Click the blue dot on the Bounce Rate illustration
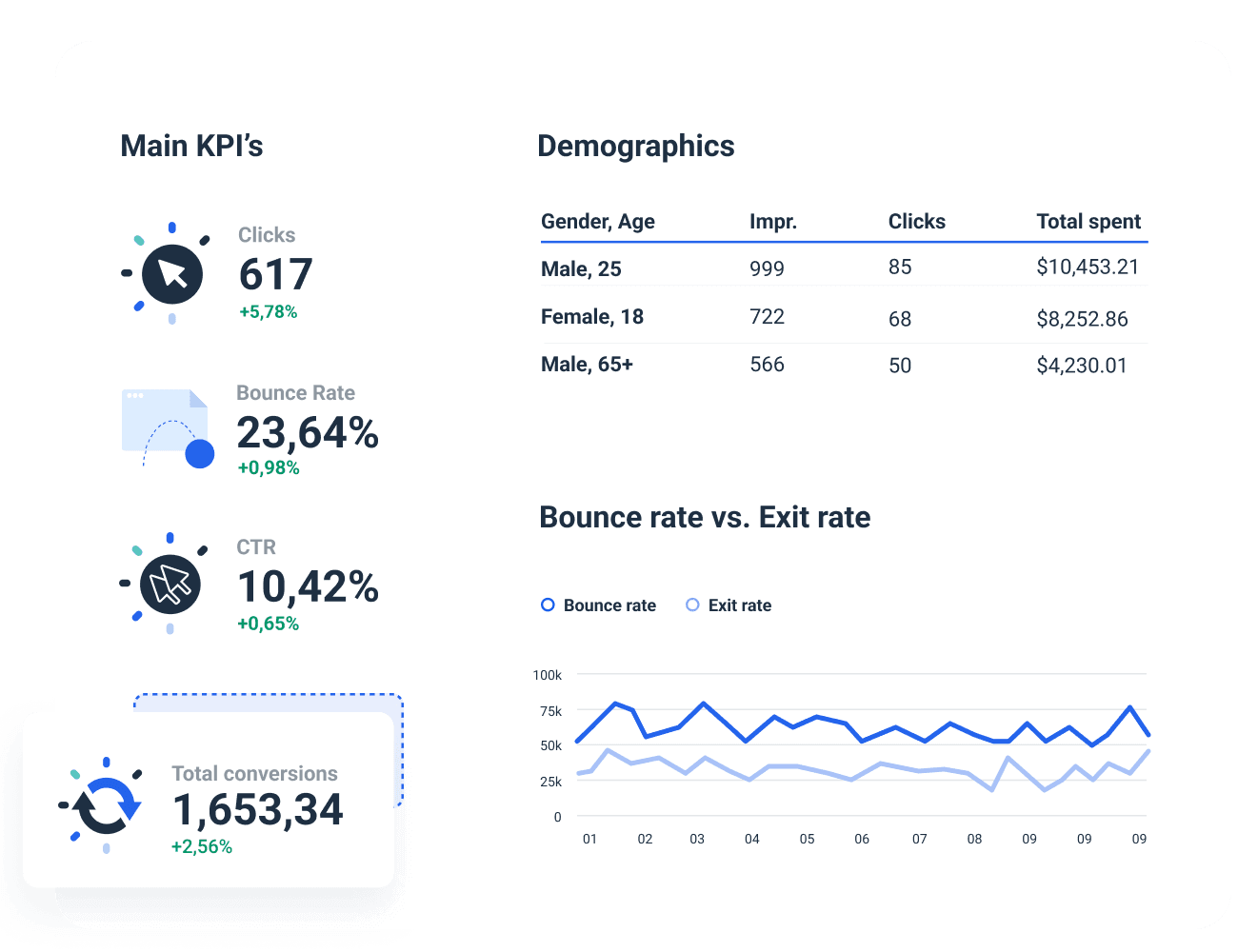Image resolution: width=1238 pixels, height=952 pixels. [x=200, y=454]
